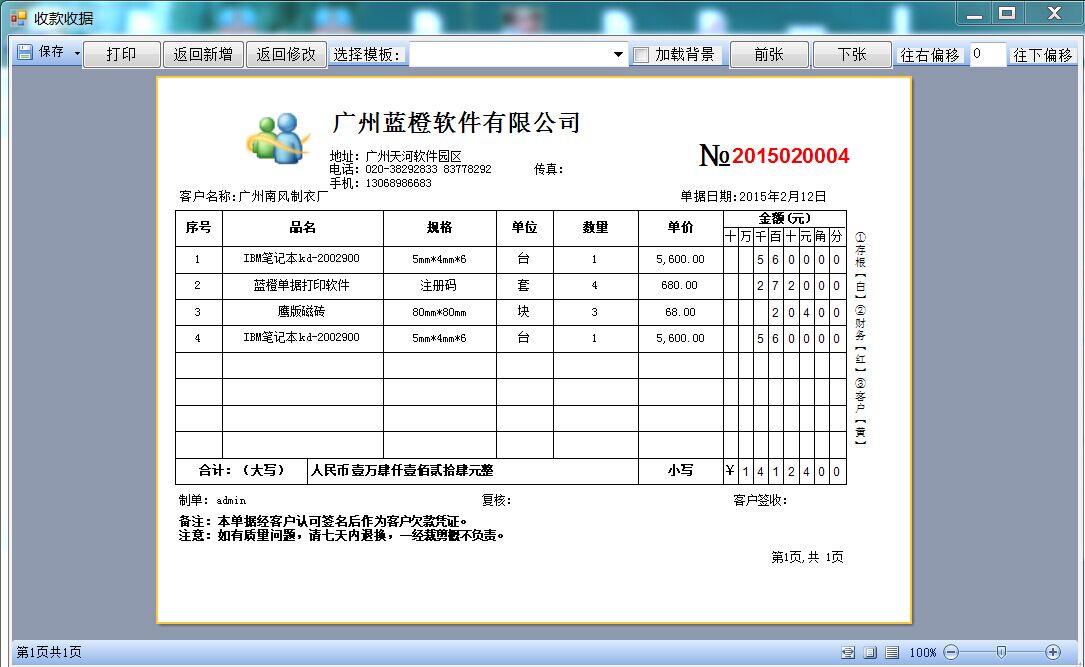Click the 电话 number line
The height and width of the screenshot is (667, 1085).
click(x=410, y=170)
